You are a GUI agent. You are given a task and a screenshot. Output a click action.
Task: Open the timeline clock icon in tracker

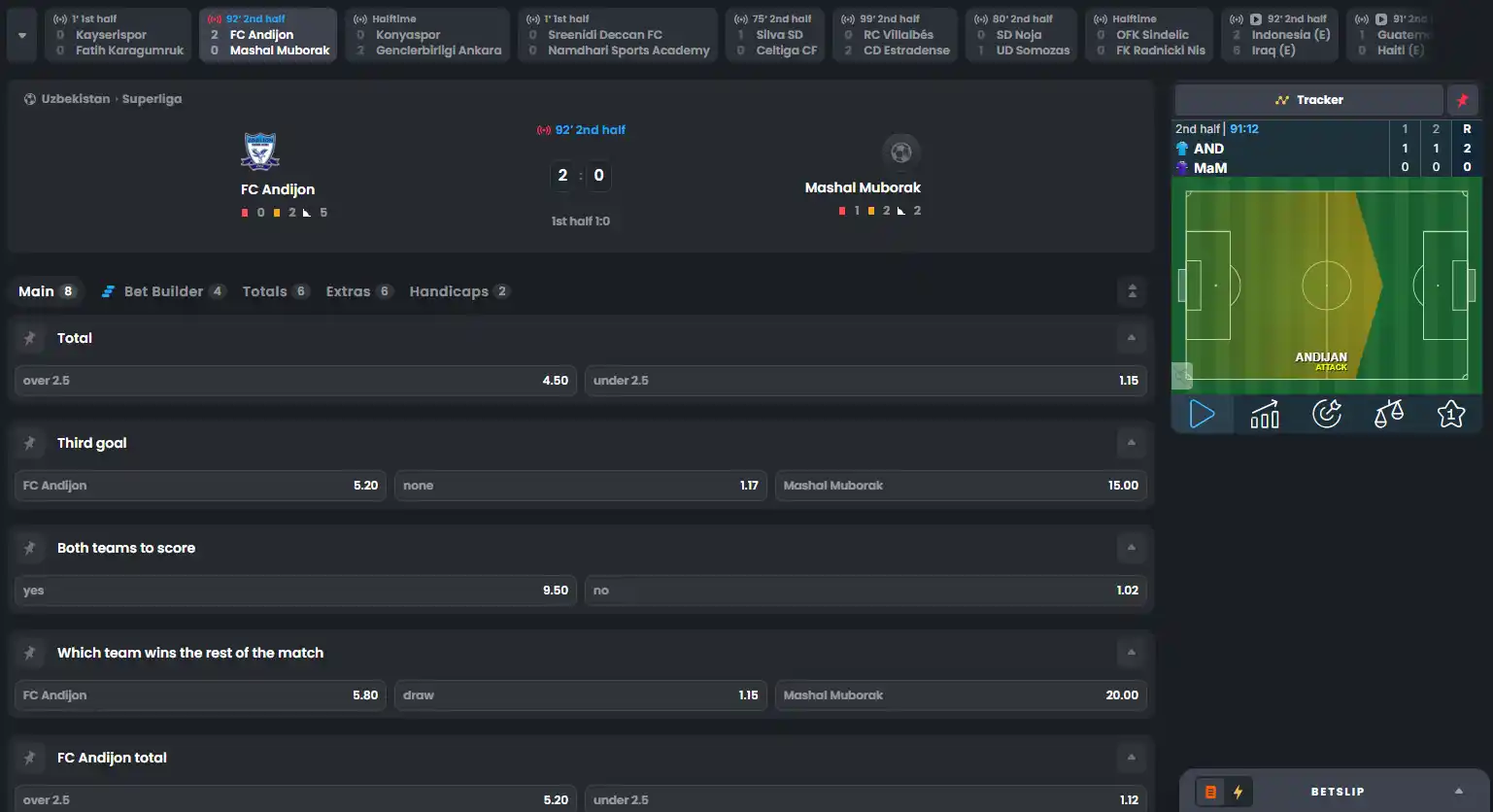click(x=1326, y=414)
